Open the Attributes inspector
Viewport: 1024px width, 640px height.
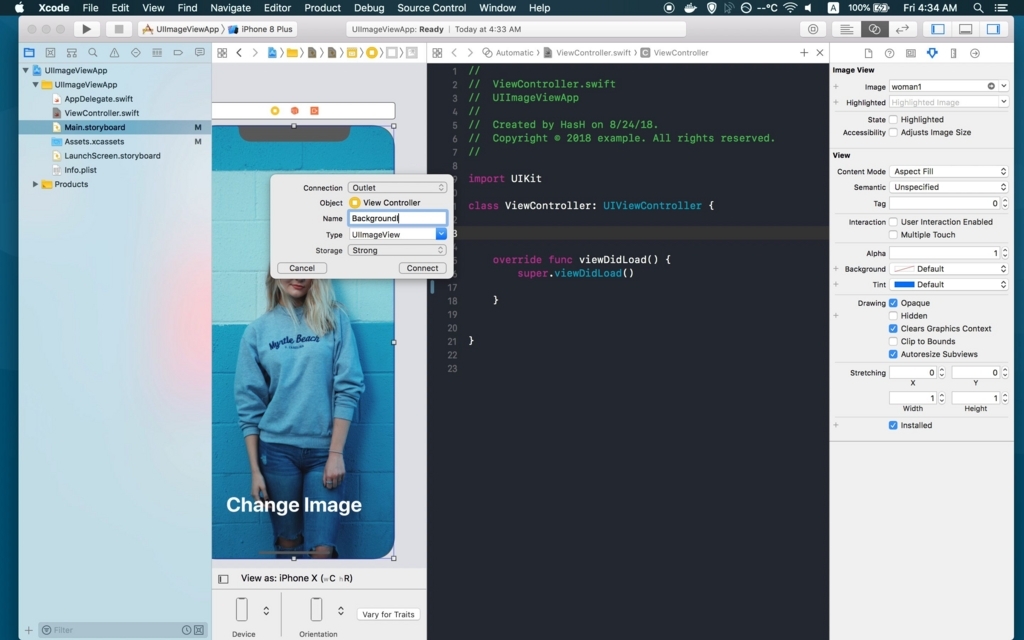coord(932,53)
